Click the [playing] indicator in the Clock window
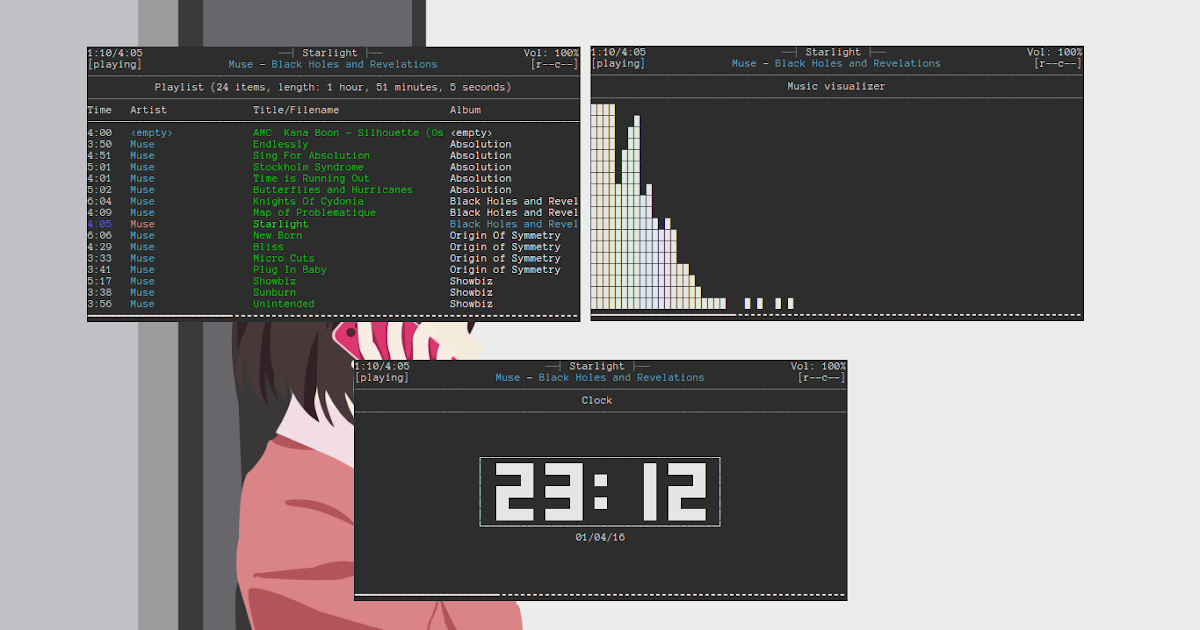 (x=383, y=377)
